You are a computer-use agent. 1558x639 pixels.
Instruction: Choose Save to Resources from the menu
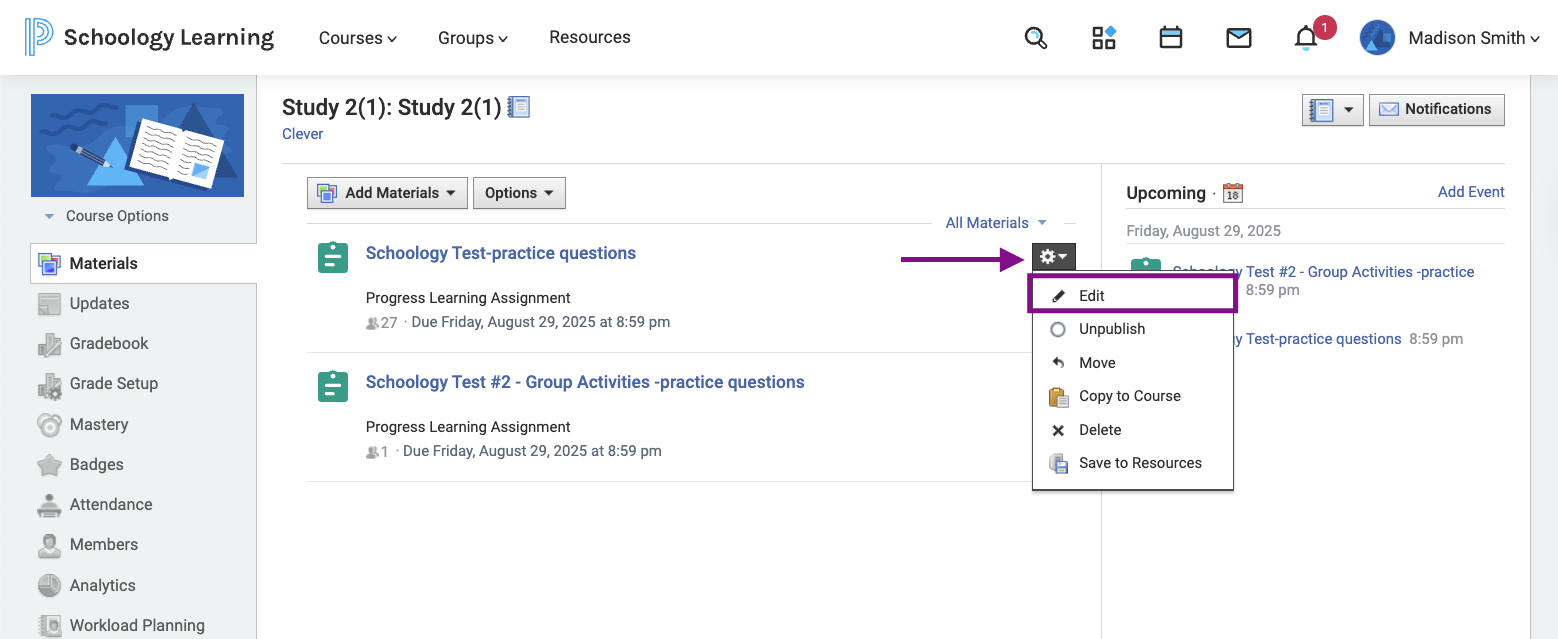[1133, 463]
